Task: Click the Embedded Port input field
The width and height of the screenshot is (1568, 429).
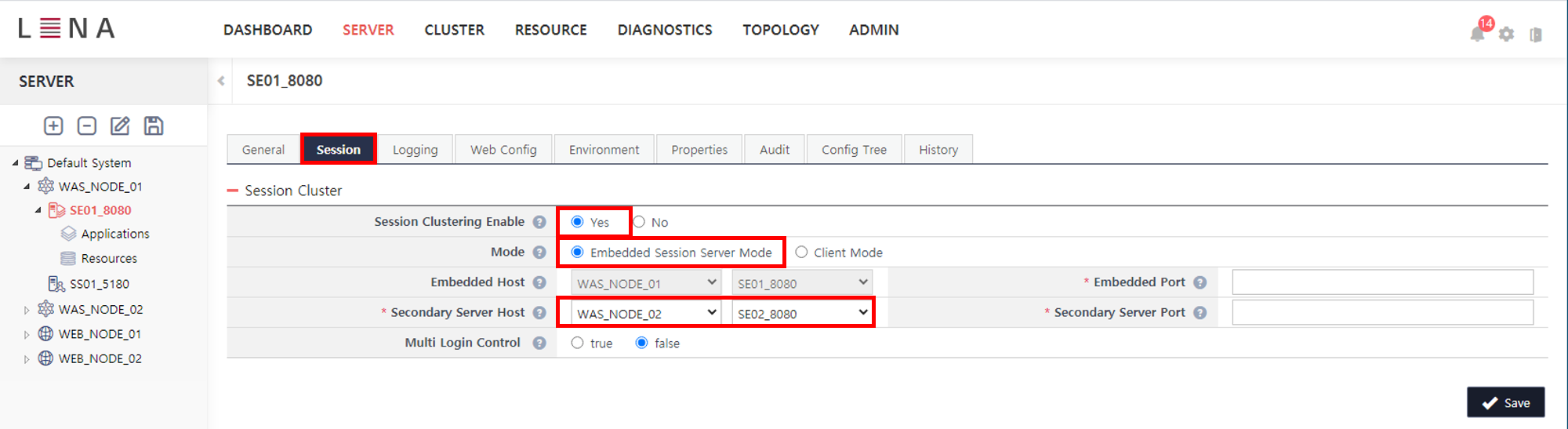Action: pyautogui.click(x=1382, y=282)
